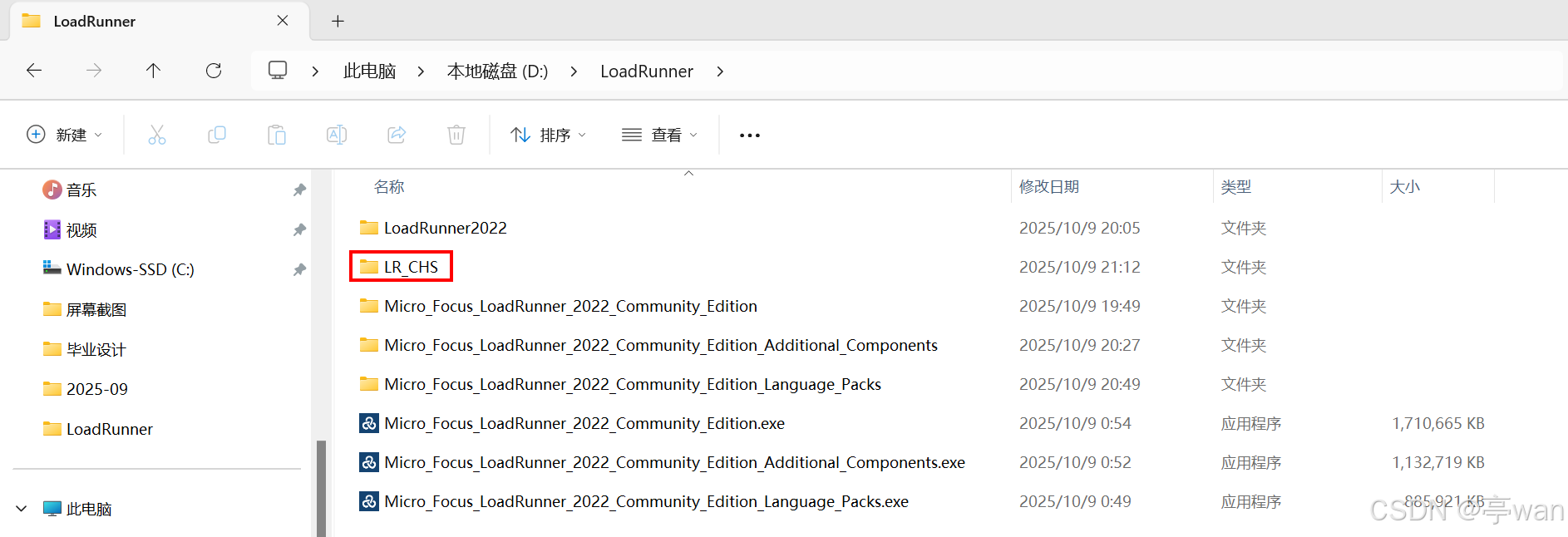1568x537 pixels.
Task: Click Additional_Components.exe installer icon
Action: tap(369, 462)
